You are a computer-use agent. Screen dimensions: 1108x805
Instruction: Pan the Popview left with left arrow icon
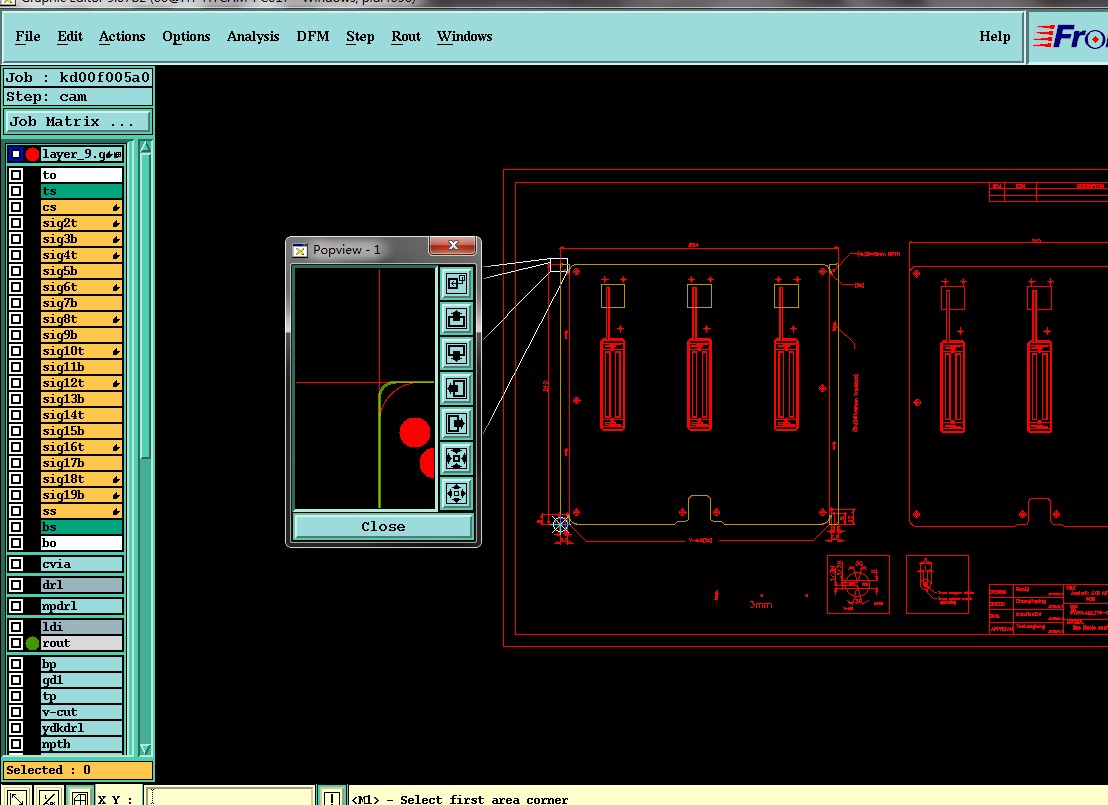coord(456,388)
